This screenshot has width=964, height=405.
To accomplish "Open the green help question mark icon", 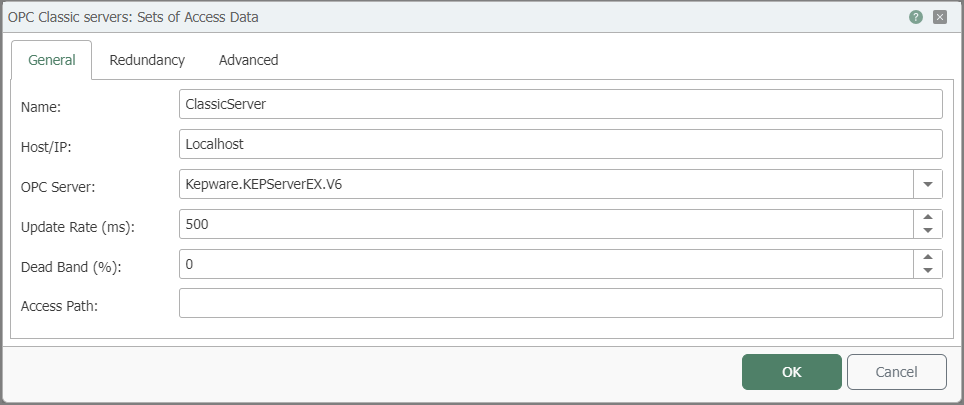I will [915, 17].
